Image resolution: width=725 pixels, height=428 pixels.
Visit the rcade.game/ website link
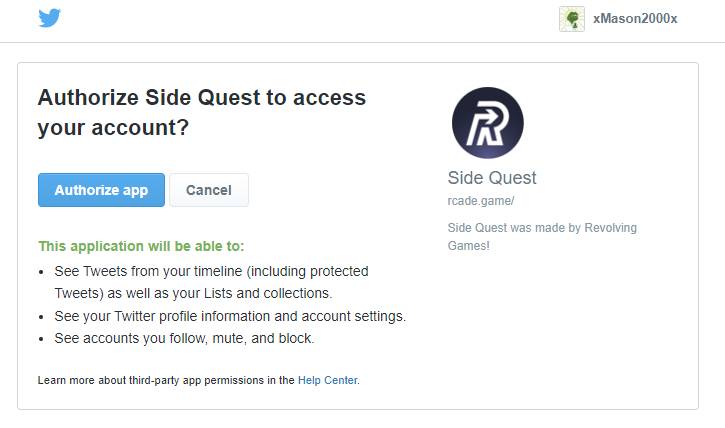click(481, 201)
